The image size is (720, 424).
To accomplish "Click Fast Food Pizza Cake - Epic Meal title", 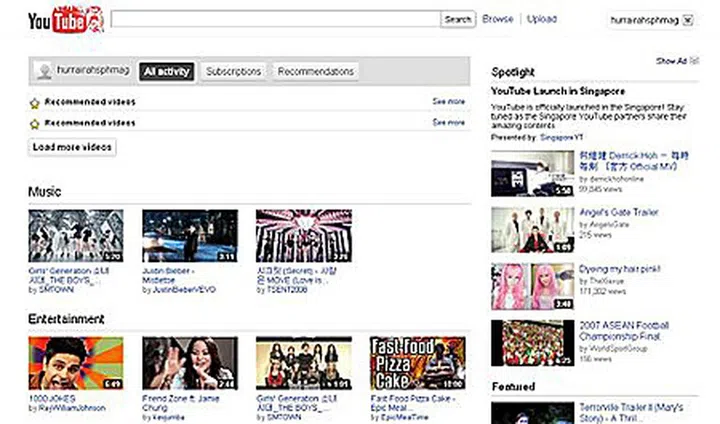I will (x=412, y=403).
